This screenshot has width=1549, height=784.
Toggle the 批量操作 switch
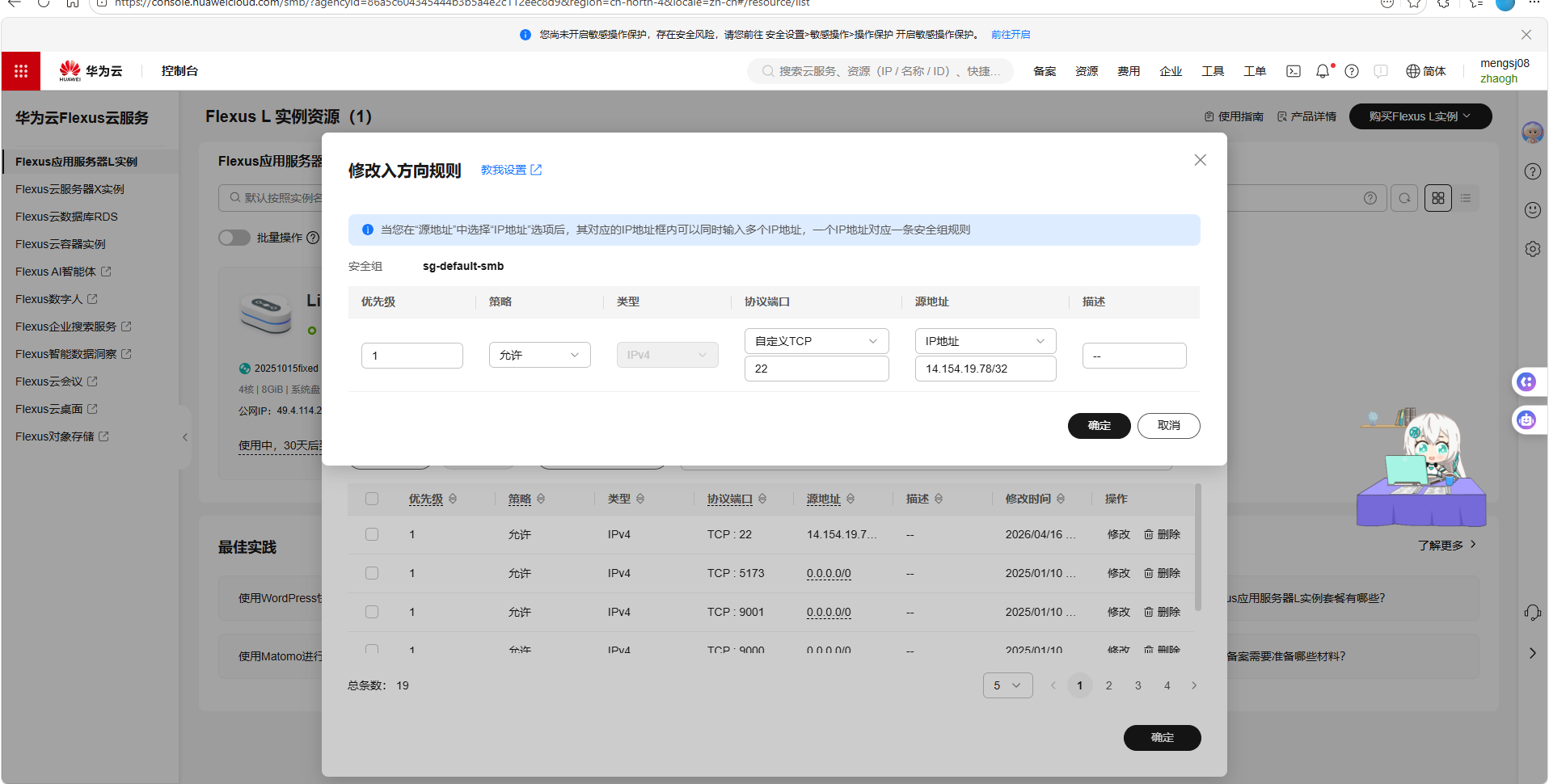tap(234, 238)
